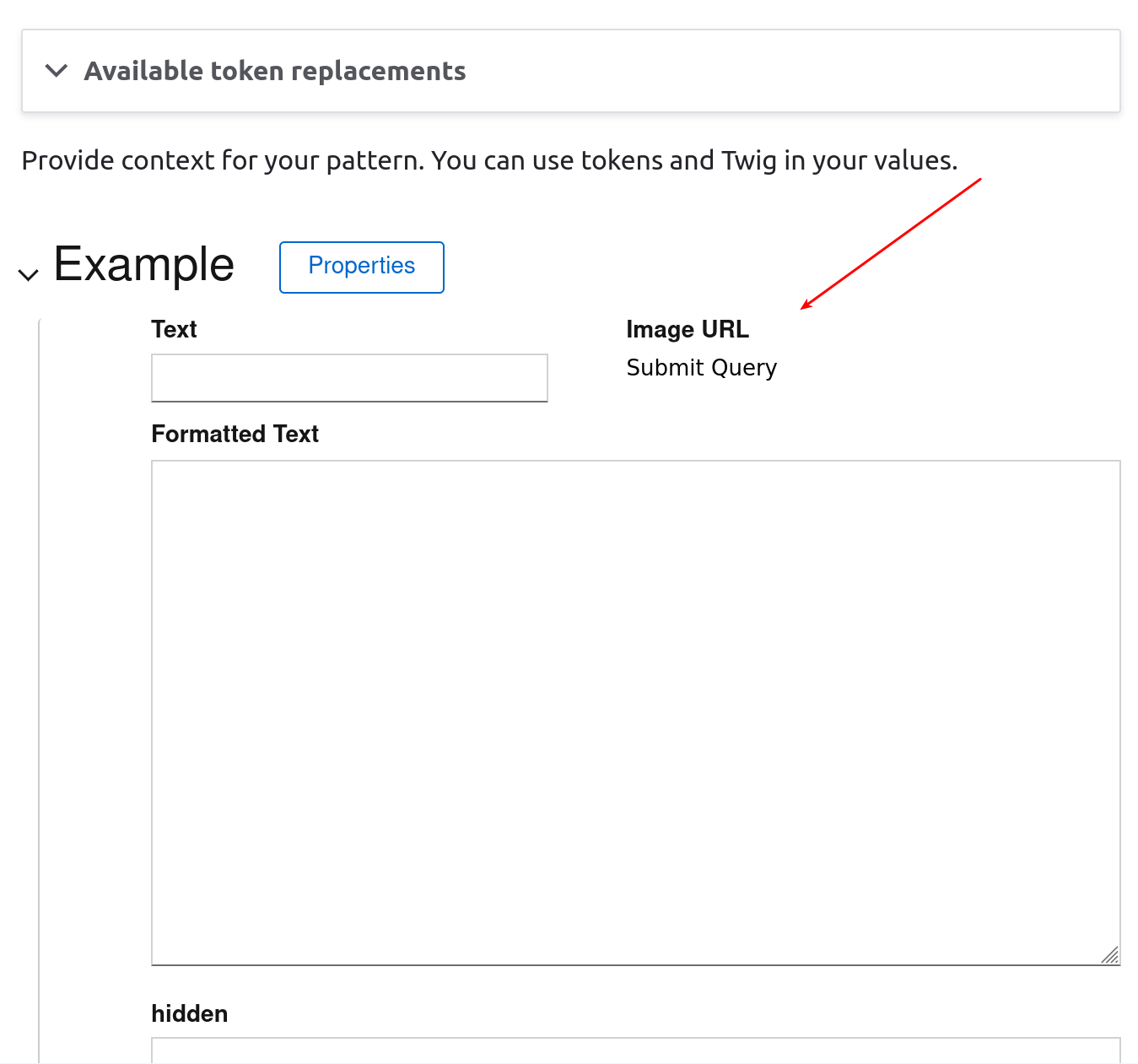This screenshot has width=1138, height=1064.
Task: Click the Example section heading
Action: 143,265
